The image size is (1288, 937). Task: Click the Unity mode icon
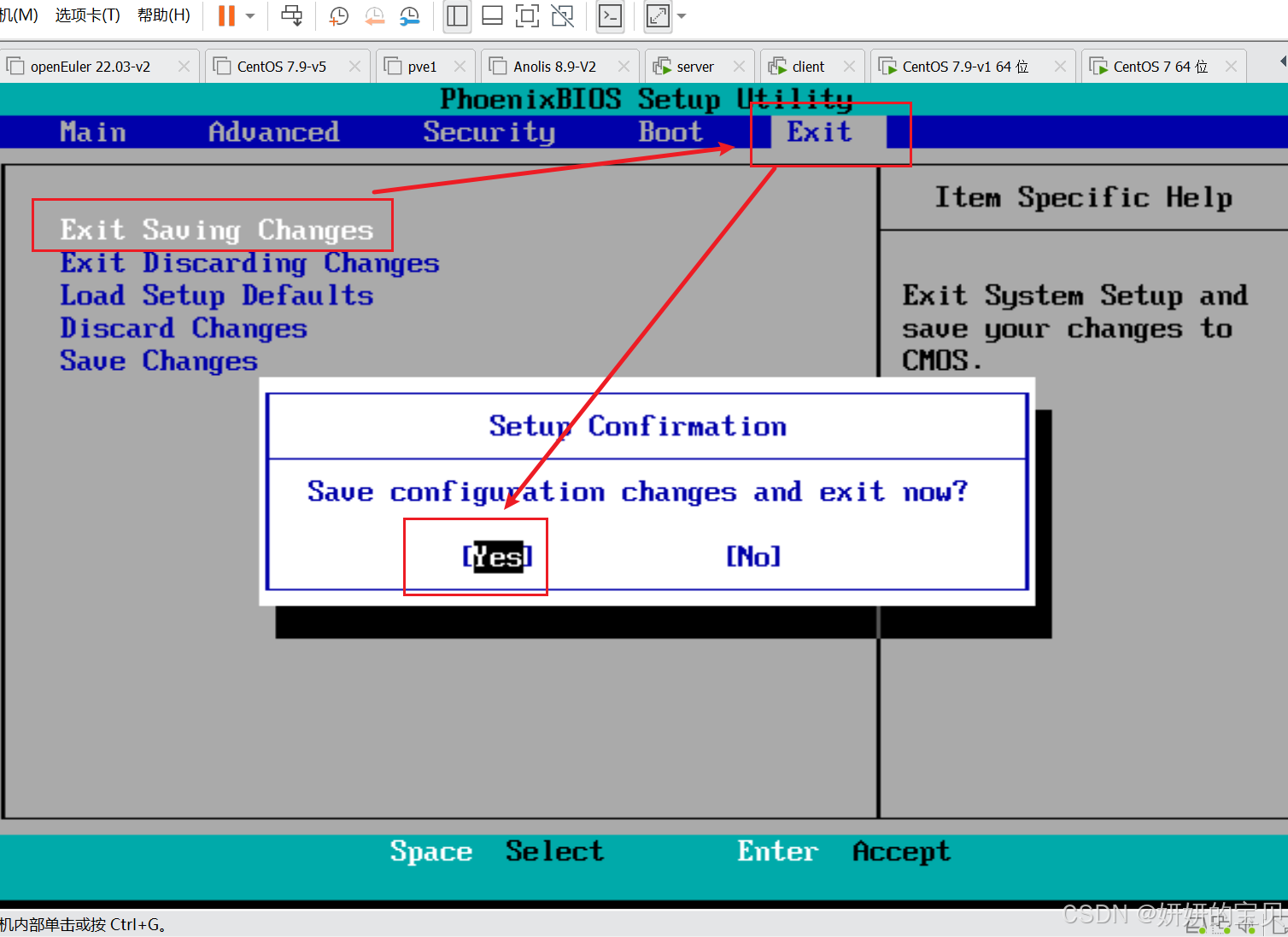(x=562, y=15)
